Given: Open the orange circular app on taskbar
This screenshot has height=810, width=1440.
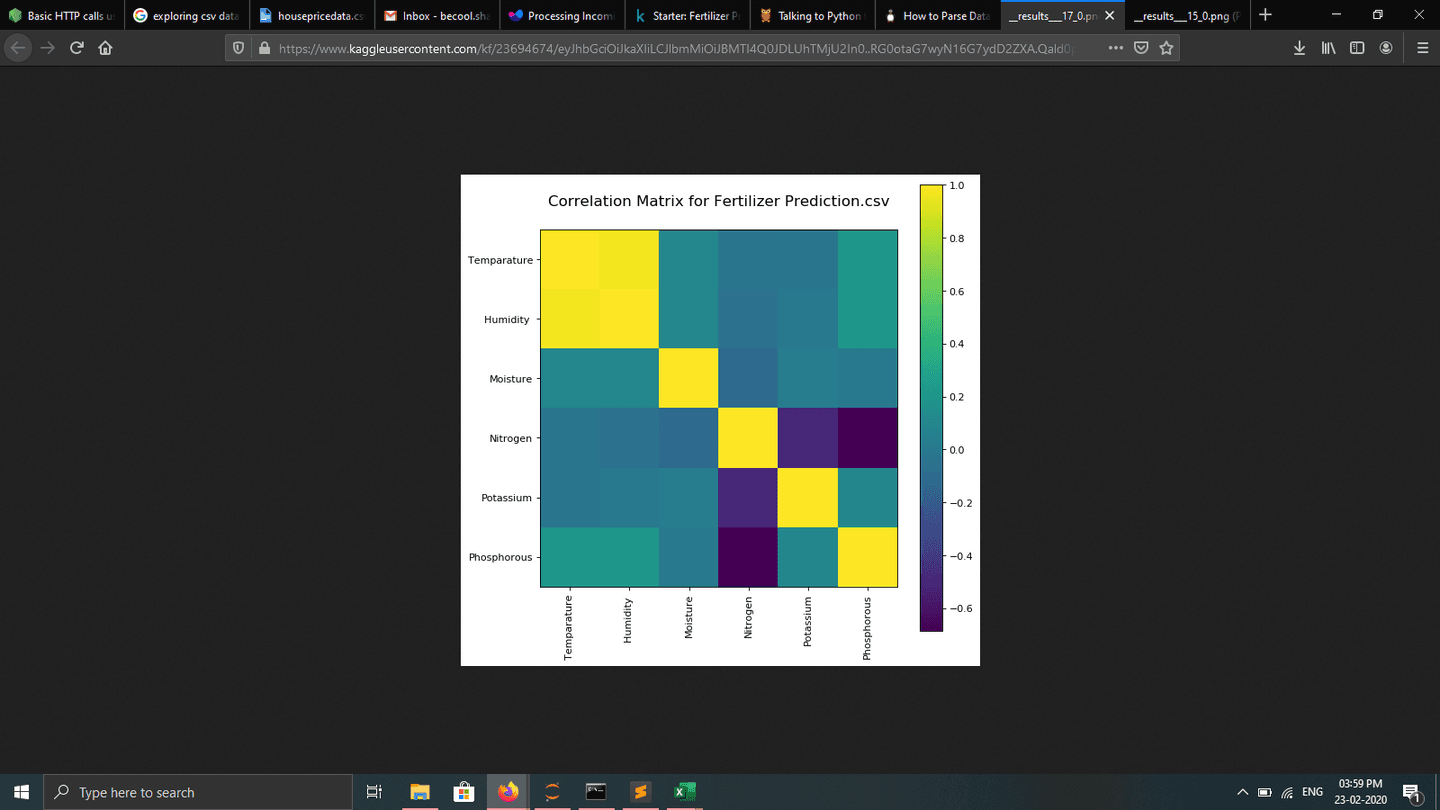Looking at the screenshot, I should tap(552, 792).
